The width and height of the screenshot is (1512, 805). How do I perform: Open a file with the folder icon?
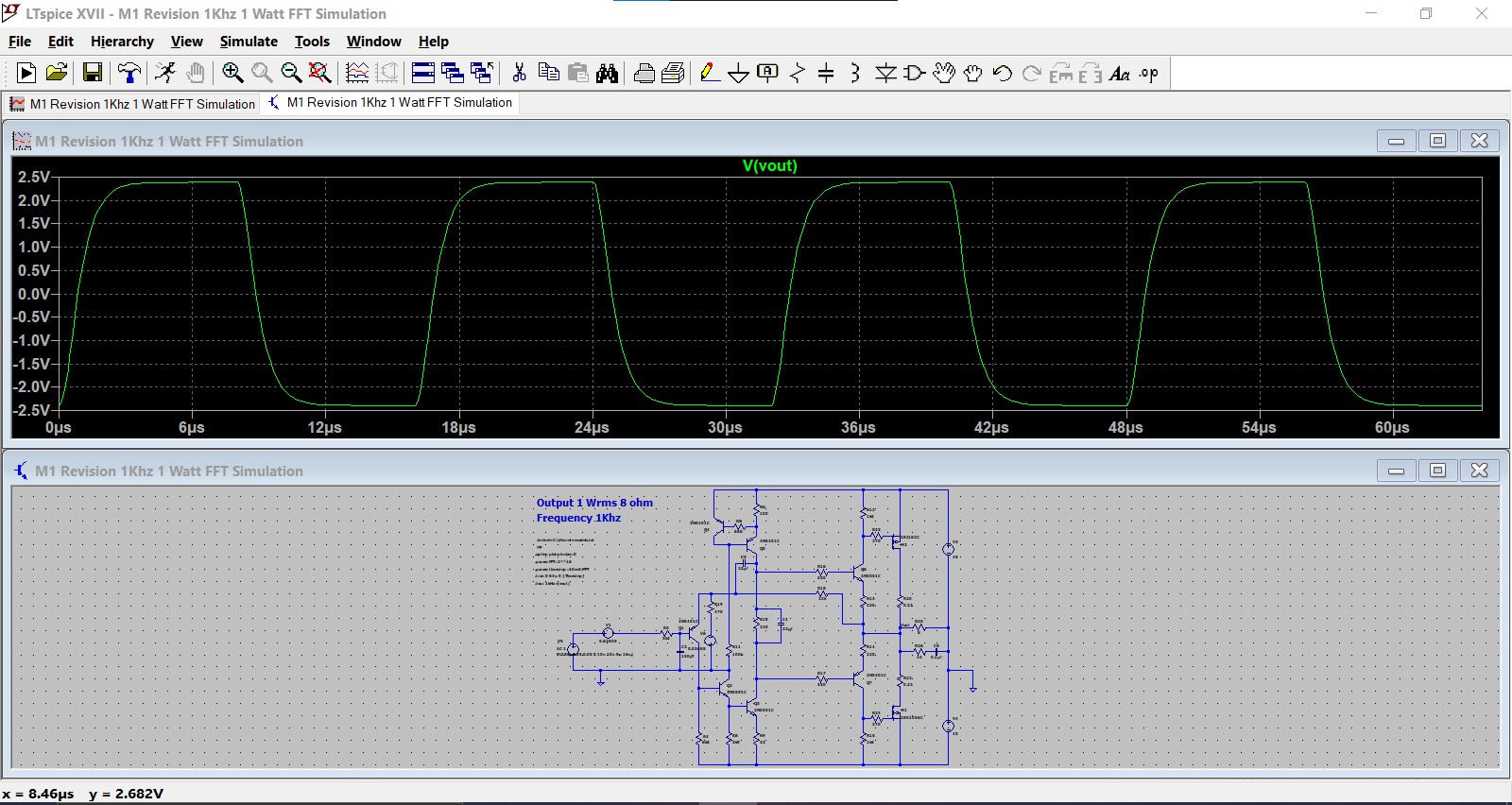[x=57, y=73]
